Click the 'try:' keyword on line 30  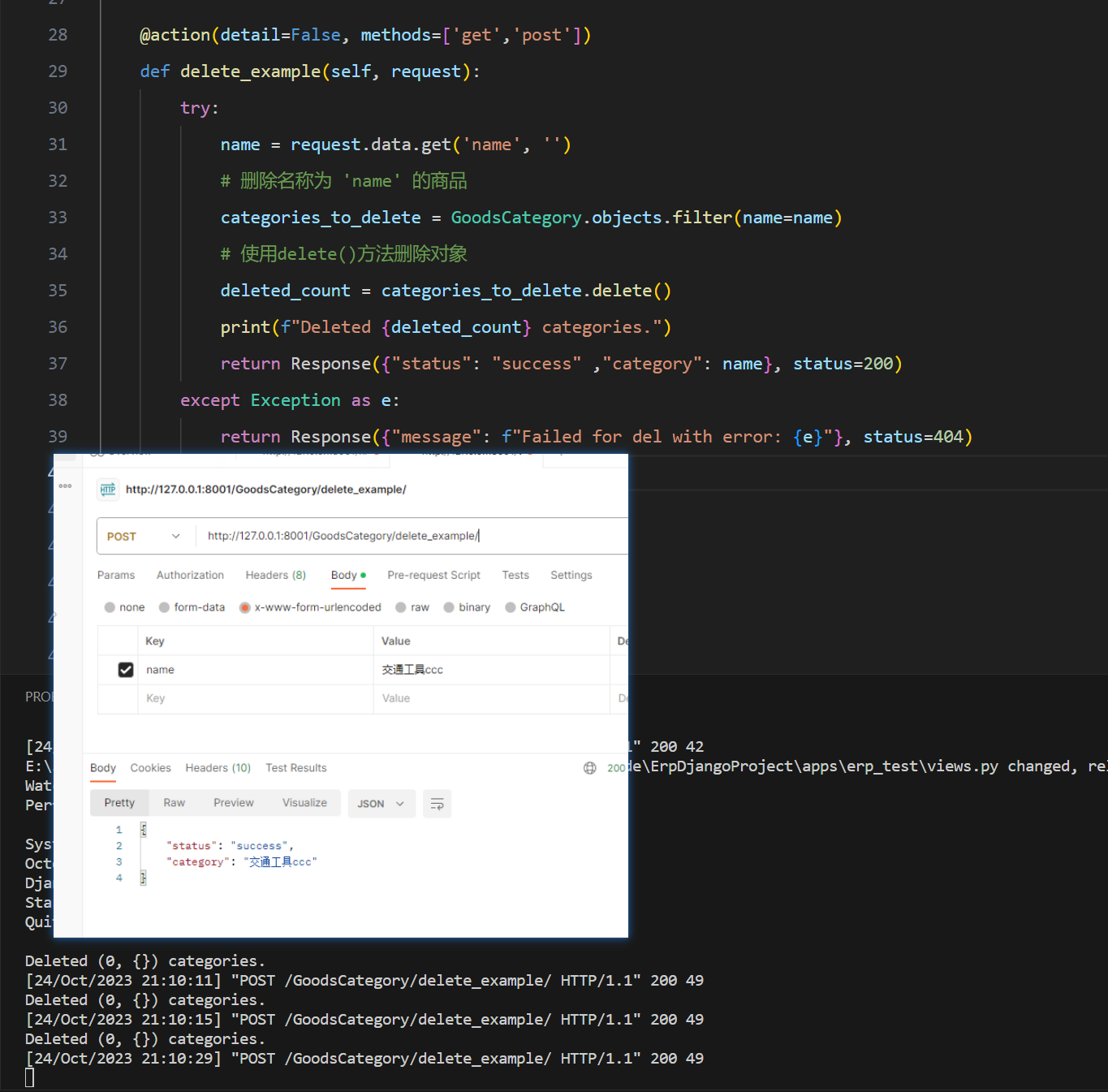click(x=200, y=108)
